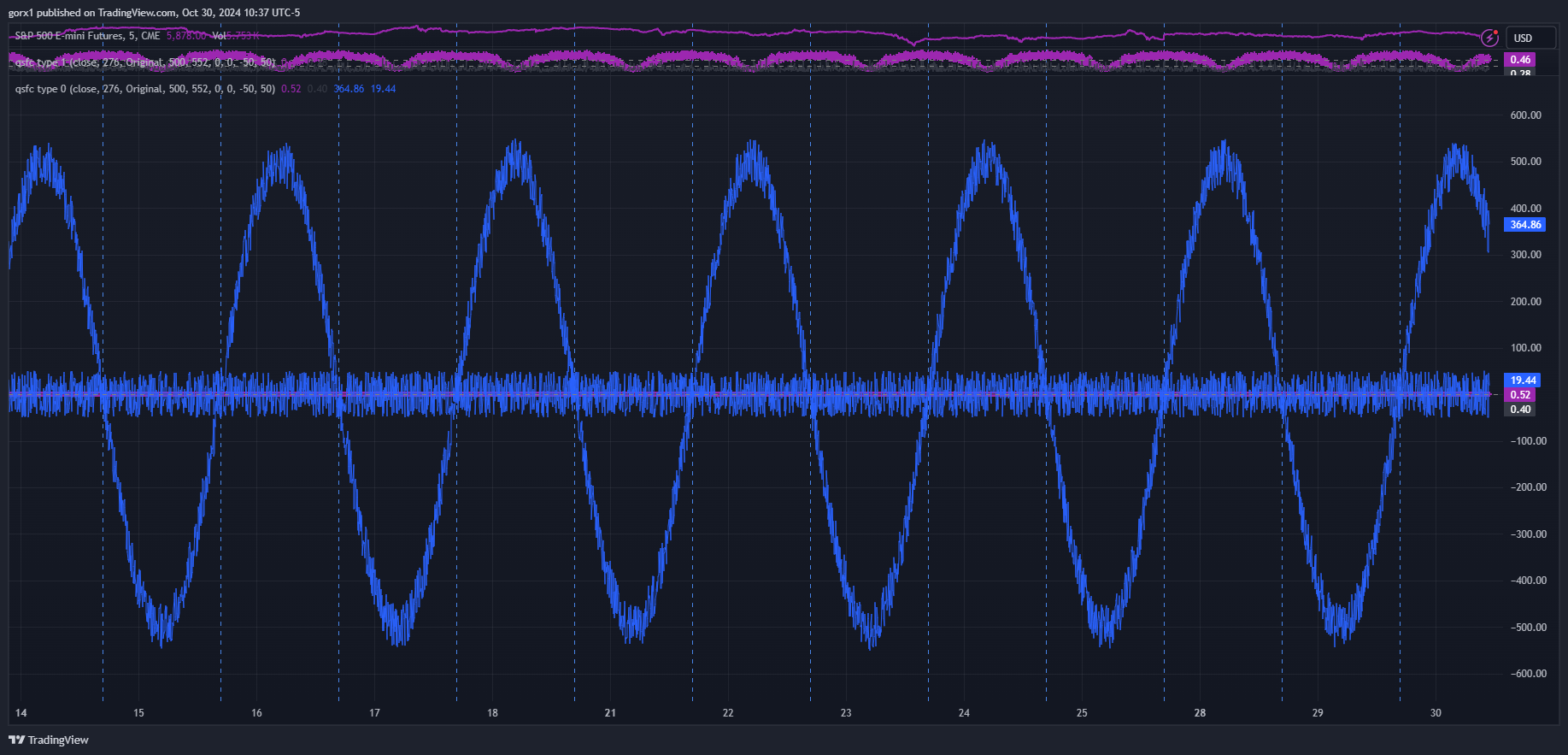Click date label 16 on time axis
Viewport: 1568px width, 755px height.
[256, 713]
